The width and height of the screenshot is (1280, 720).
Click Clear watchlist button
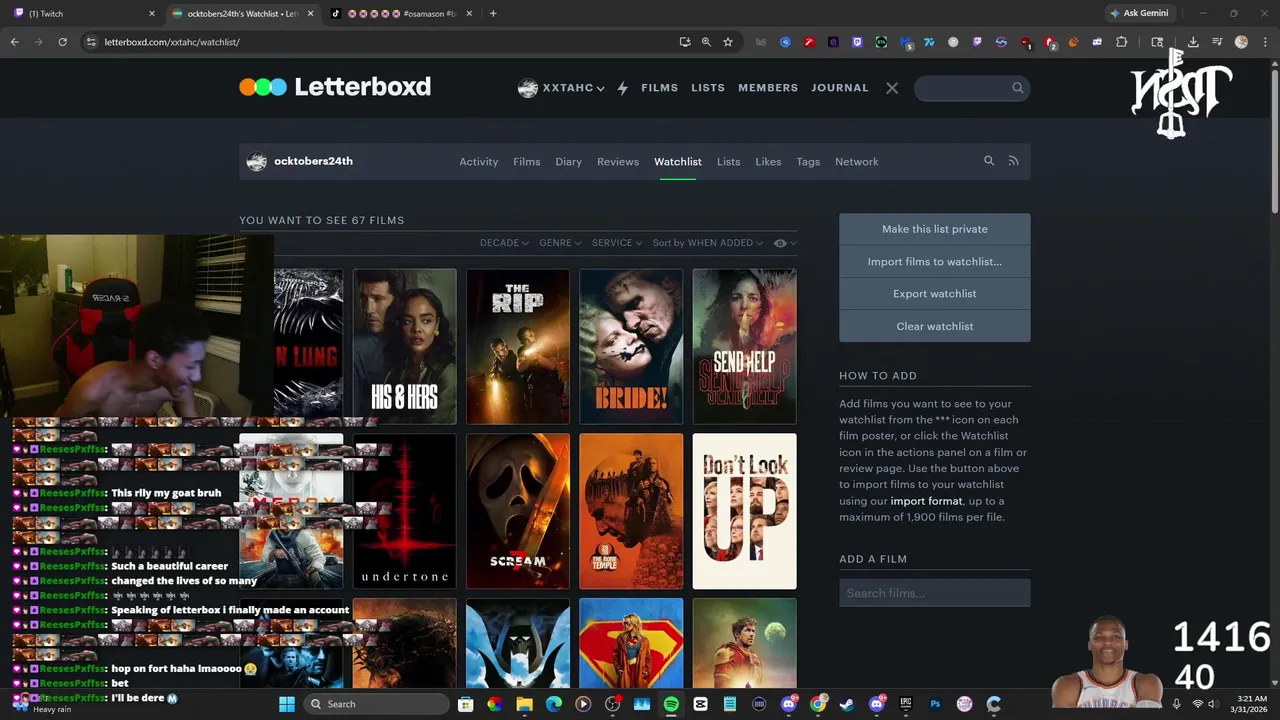(935, 326)
